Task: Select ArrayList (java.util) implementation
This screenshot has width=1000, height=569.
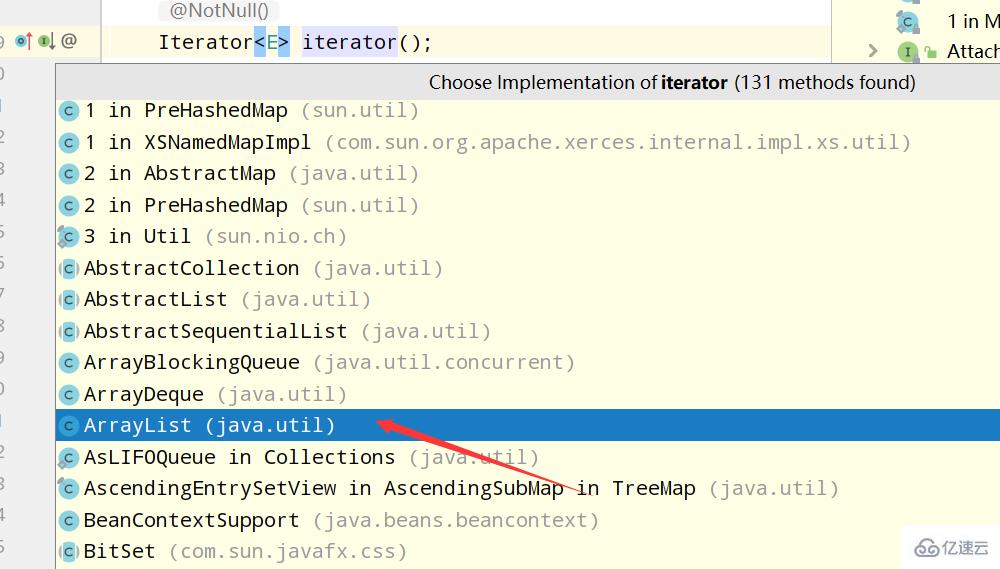Action: (x=210, y=426)
